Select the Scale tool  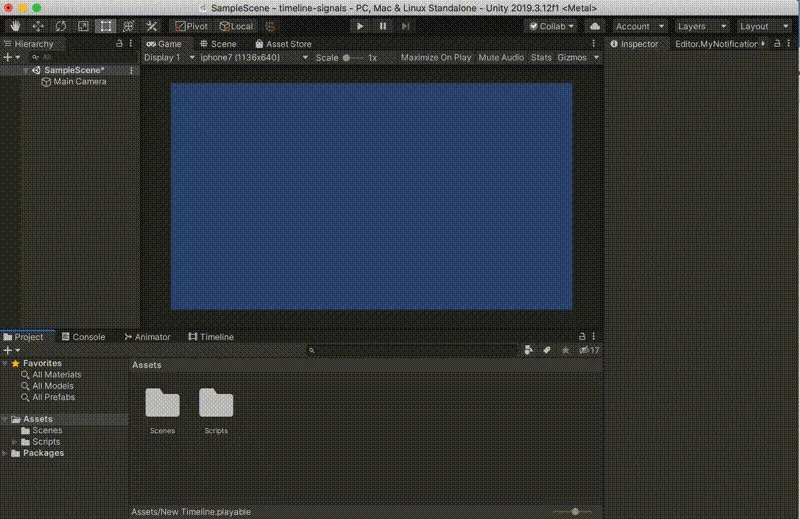(x=83, y=26)
